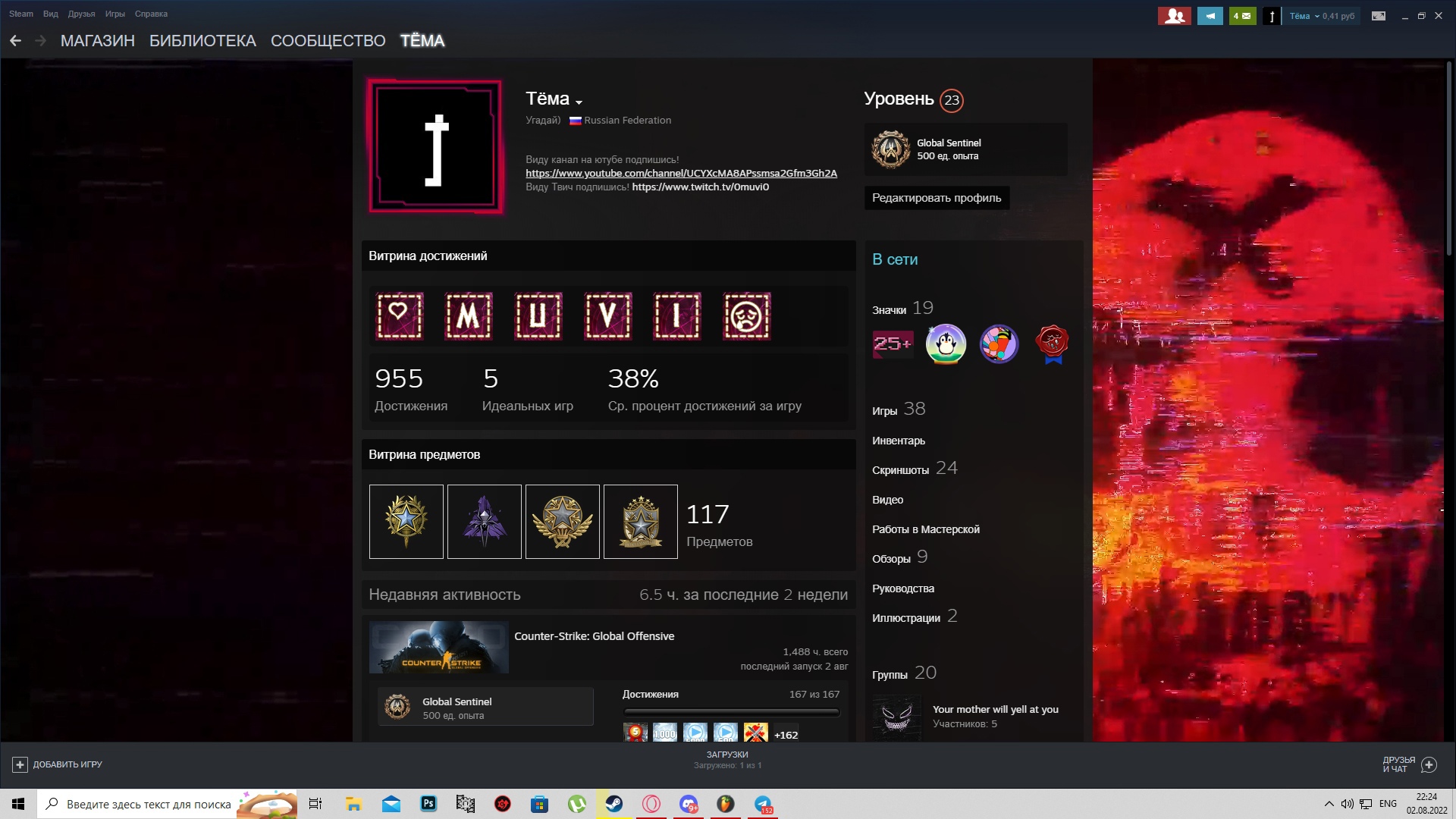Open the green inbox with 4 notifications
1456x819 pixels.
pos(1242,16)
